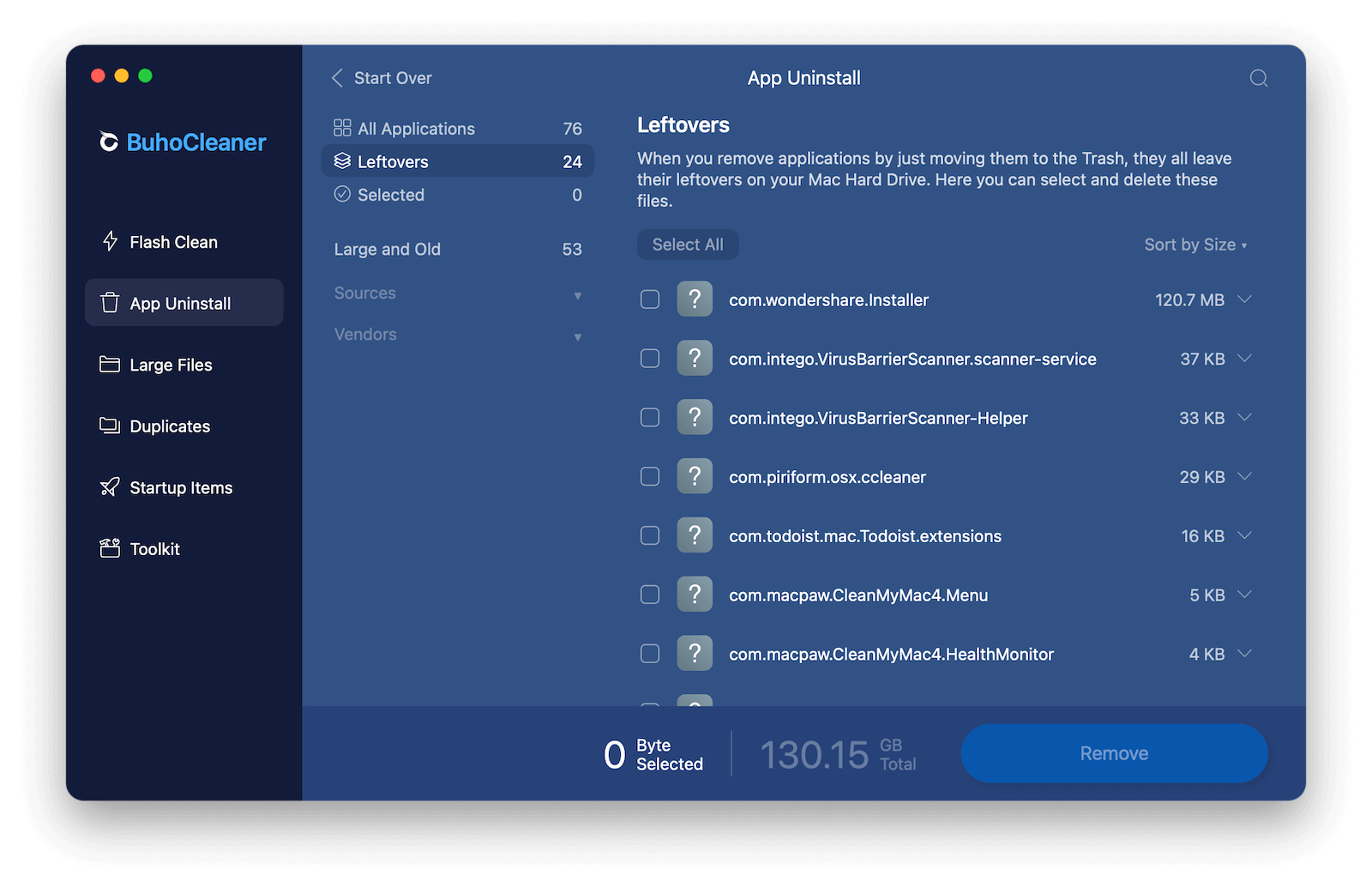Click the Leftovers layers icon
Screen dimensions: 1372x888
342,160
